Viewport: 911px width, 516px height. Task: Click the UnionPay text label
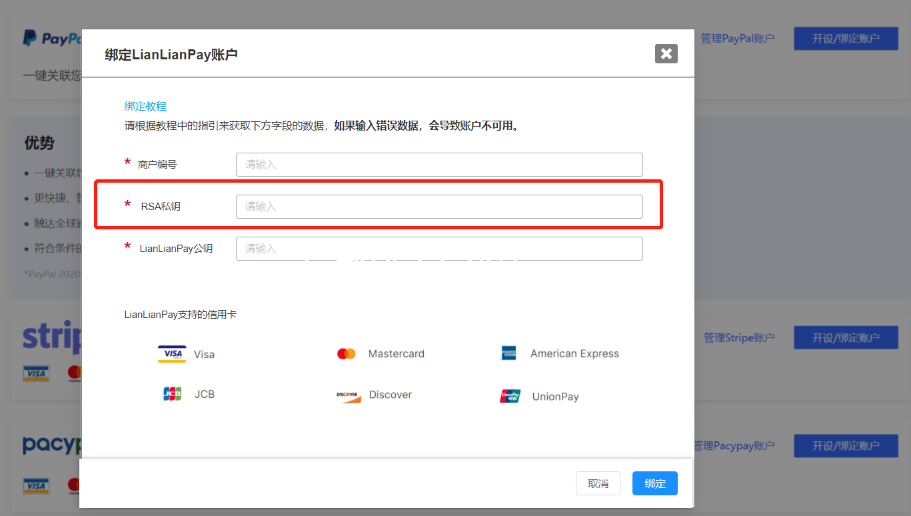(x=555, y=396)
